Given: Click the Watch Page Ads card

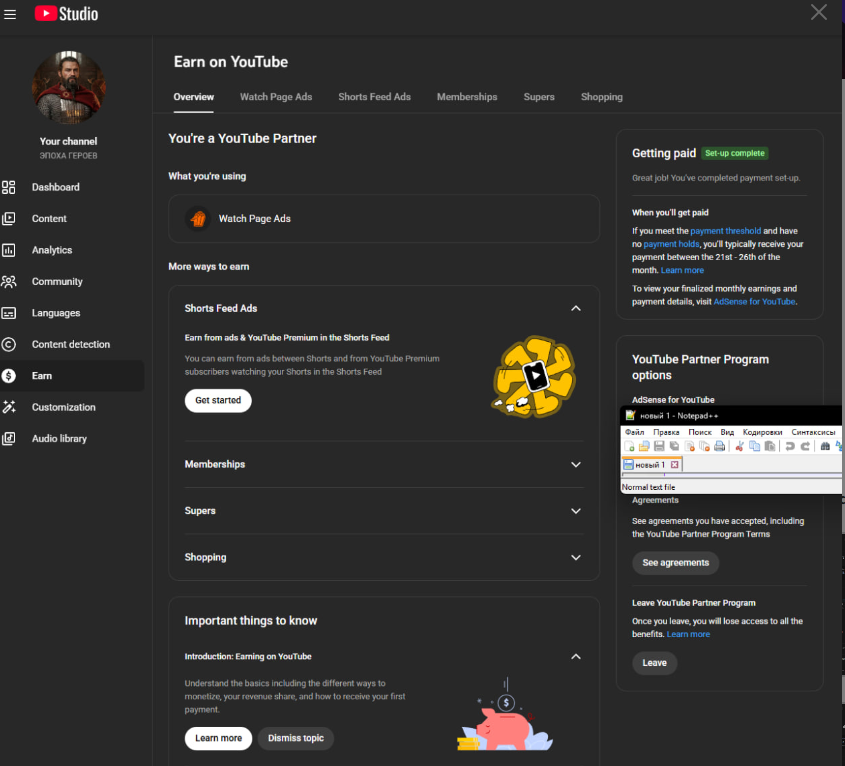Looking at the screenshot, I should coord(384,219).
